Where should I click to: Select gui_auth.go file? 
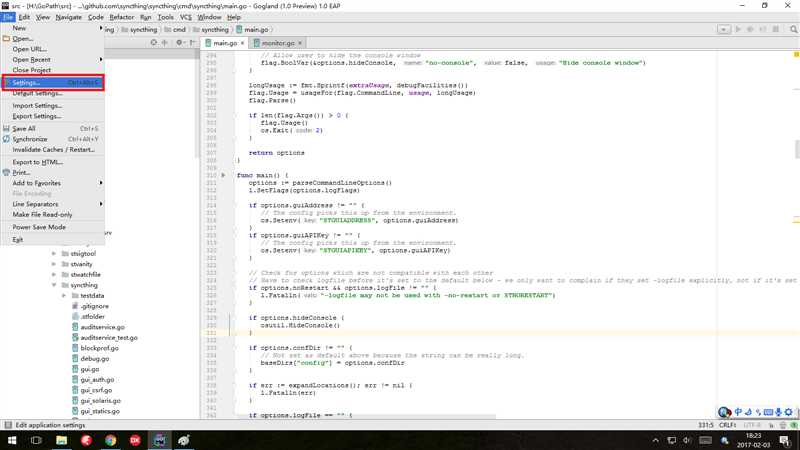click(x=97, y=380)
